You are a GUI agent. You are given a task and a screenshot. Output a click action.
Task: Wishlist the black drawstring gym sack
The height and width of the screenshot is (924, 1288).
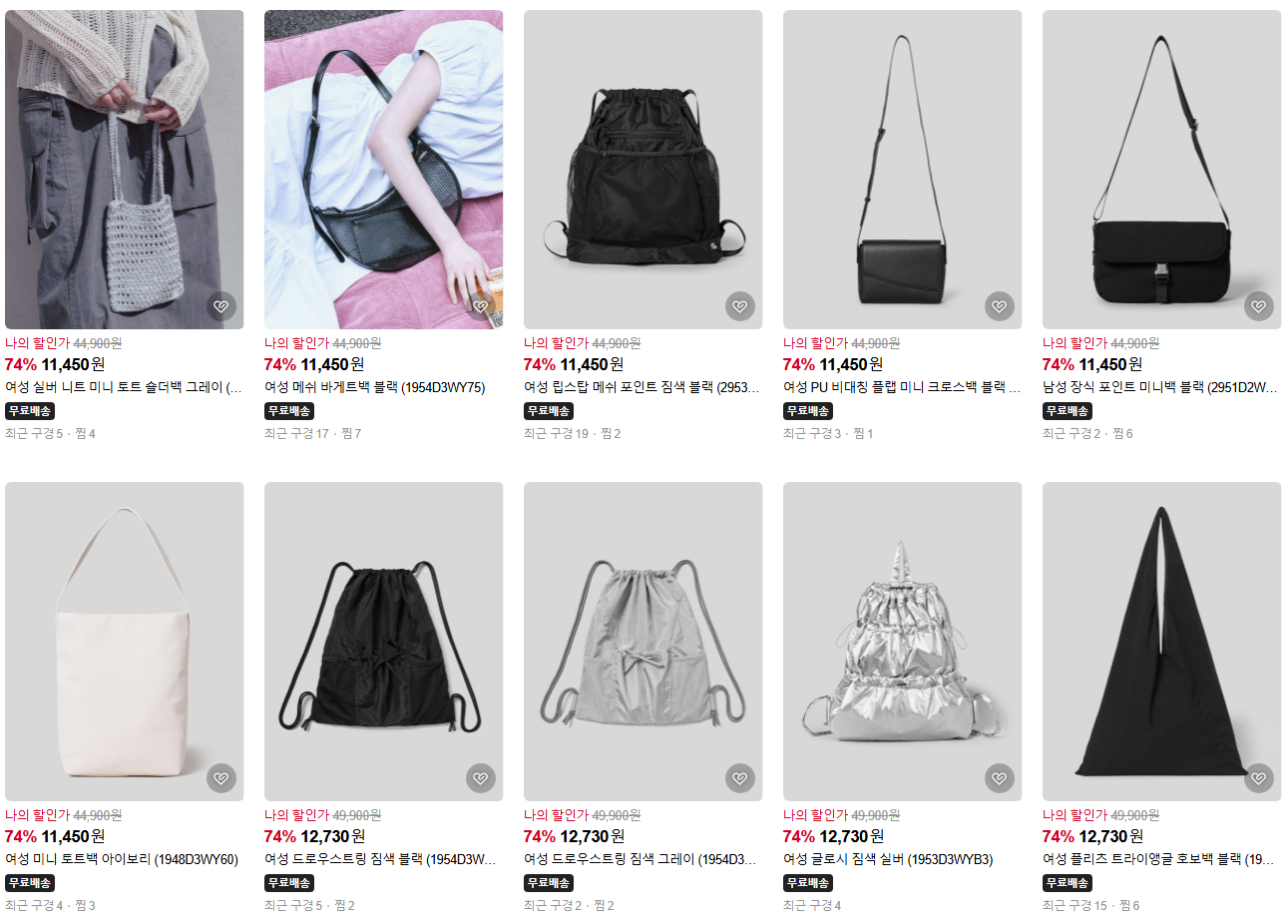pyautogui.click(x=481, y=778)
